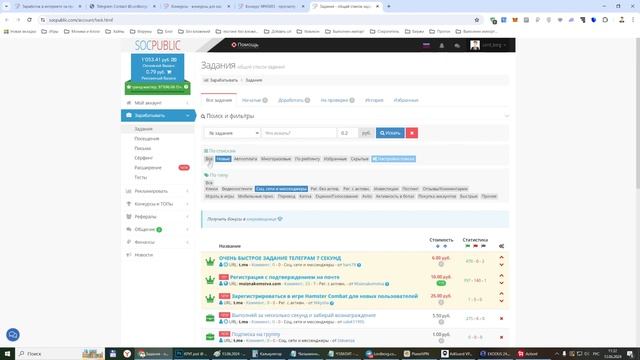Image resolution: width=640 pixels, height=360 pixels.
Task: Open the Windows Start menu
Action: coord(7,353)
